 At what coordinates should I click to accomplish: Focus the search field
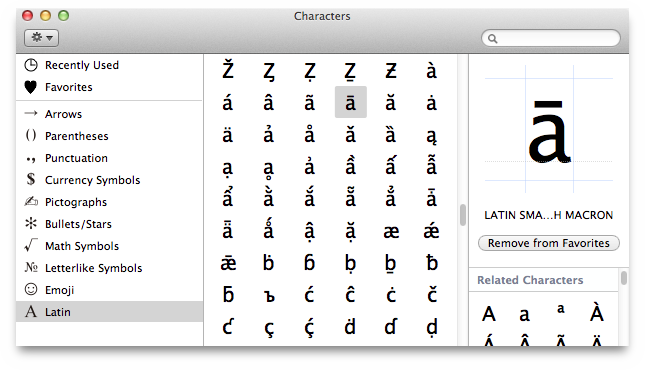pyautogui.click(x=551, y=38)
